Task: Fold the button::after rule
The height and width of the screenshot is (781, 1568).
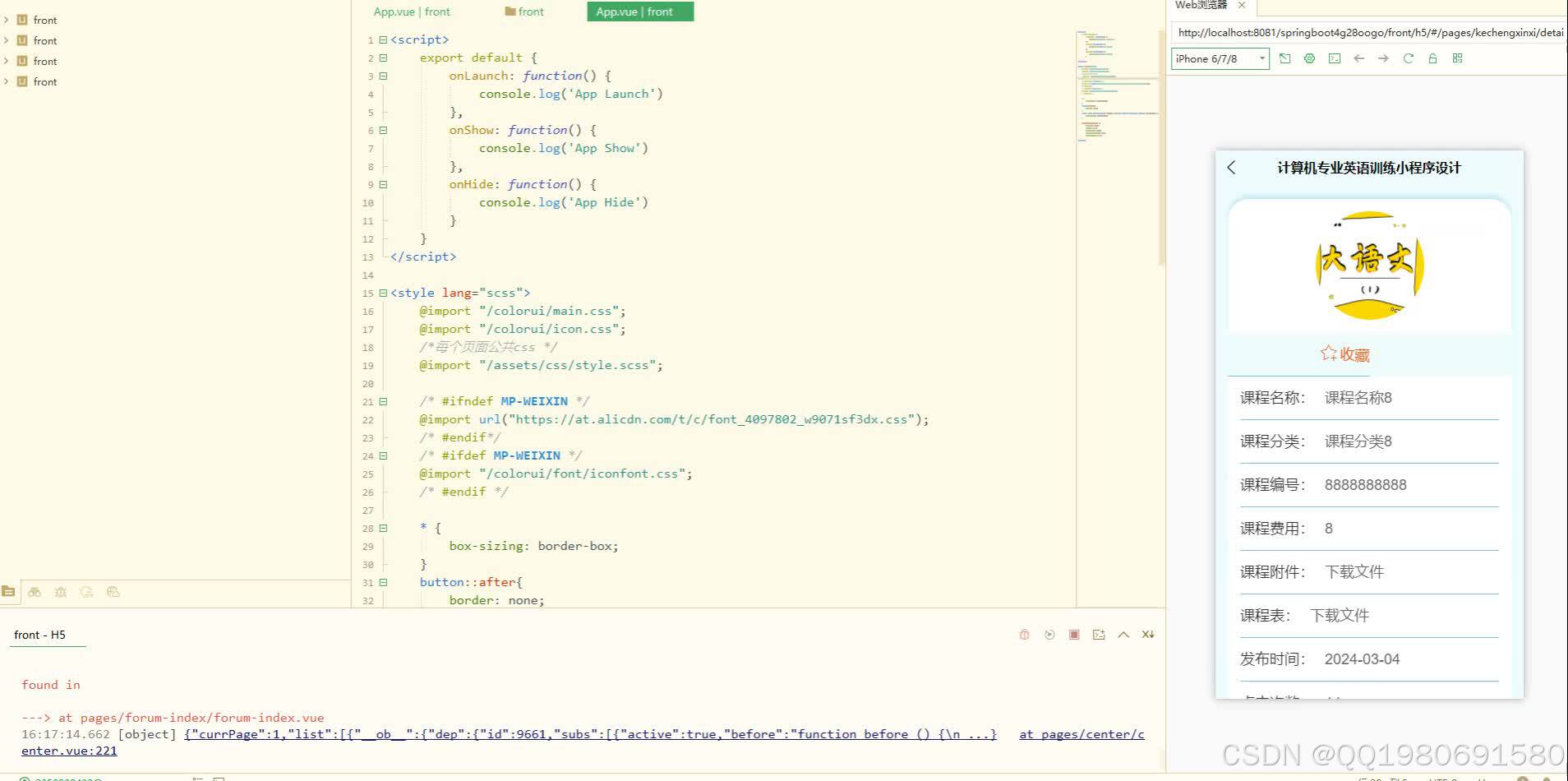Action: [x=383, y=582]
